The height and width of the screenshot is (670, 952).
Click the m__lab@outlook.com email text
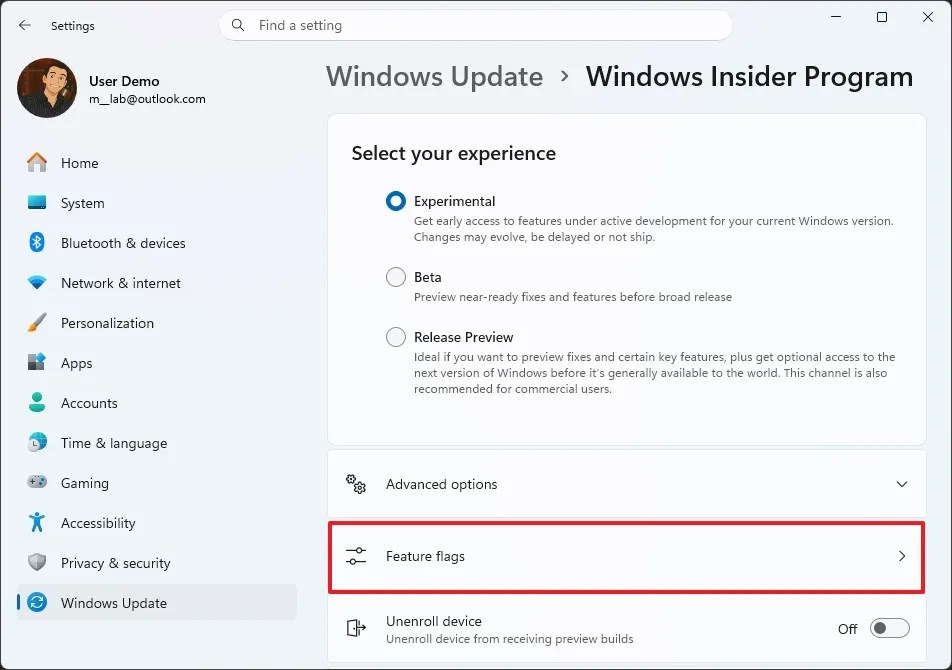tap(147, 99)
